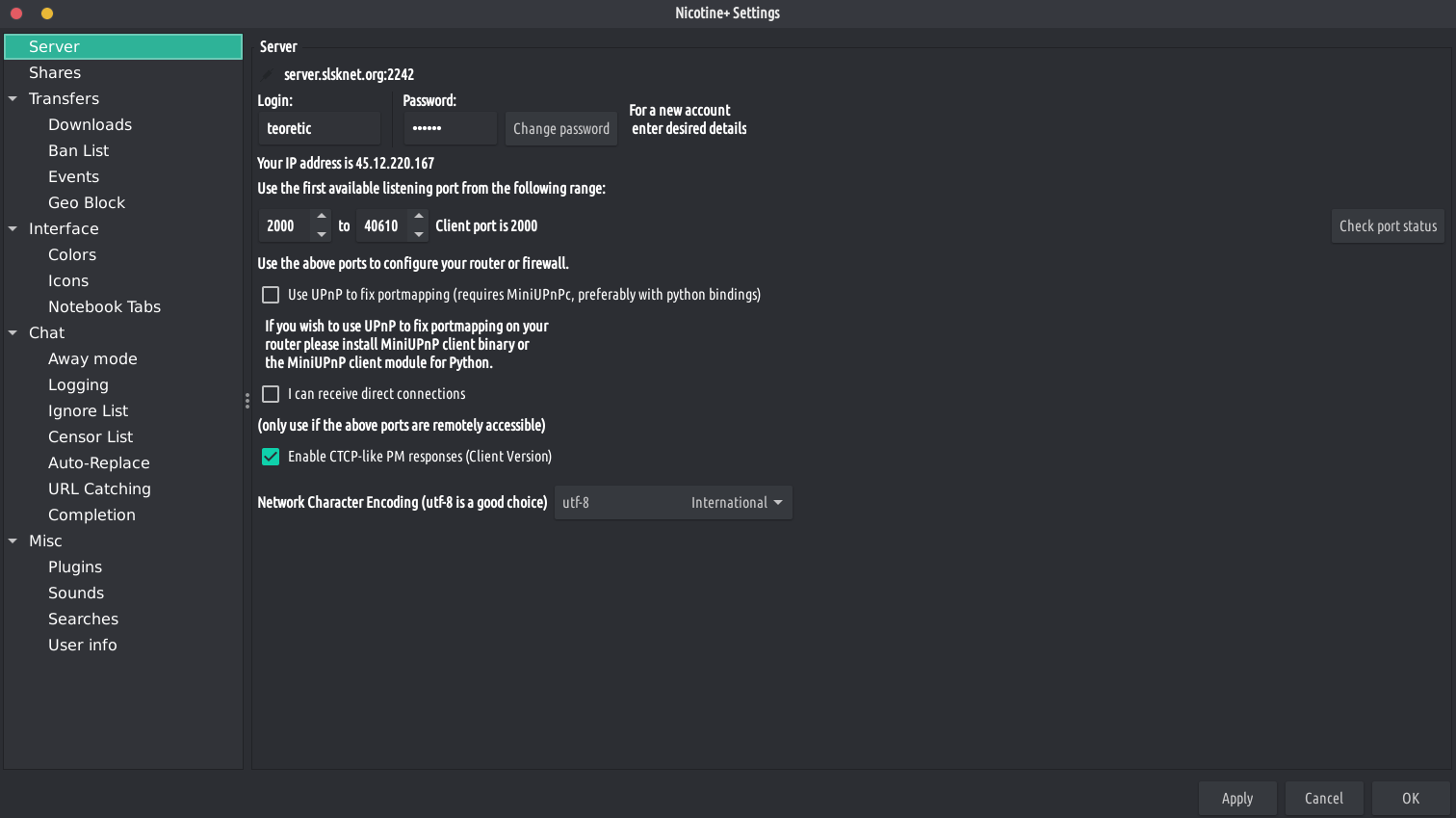Decrease the first listening port value
Screen dimensions: 1456x818
[322, 234]
